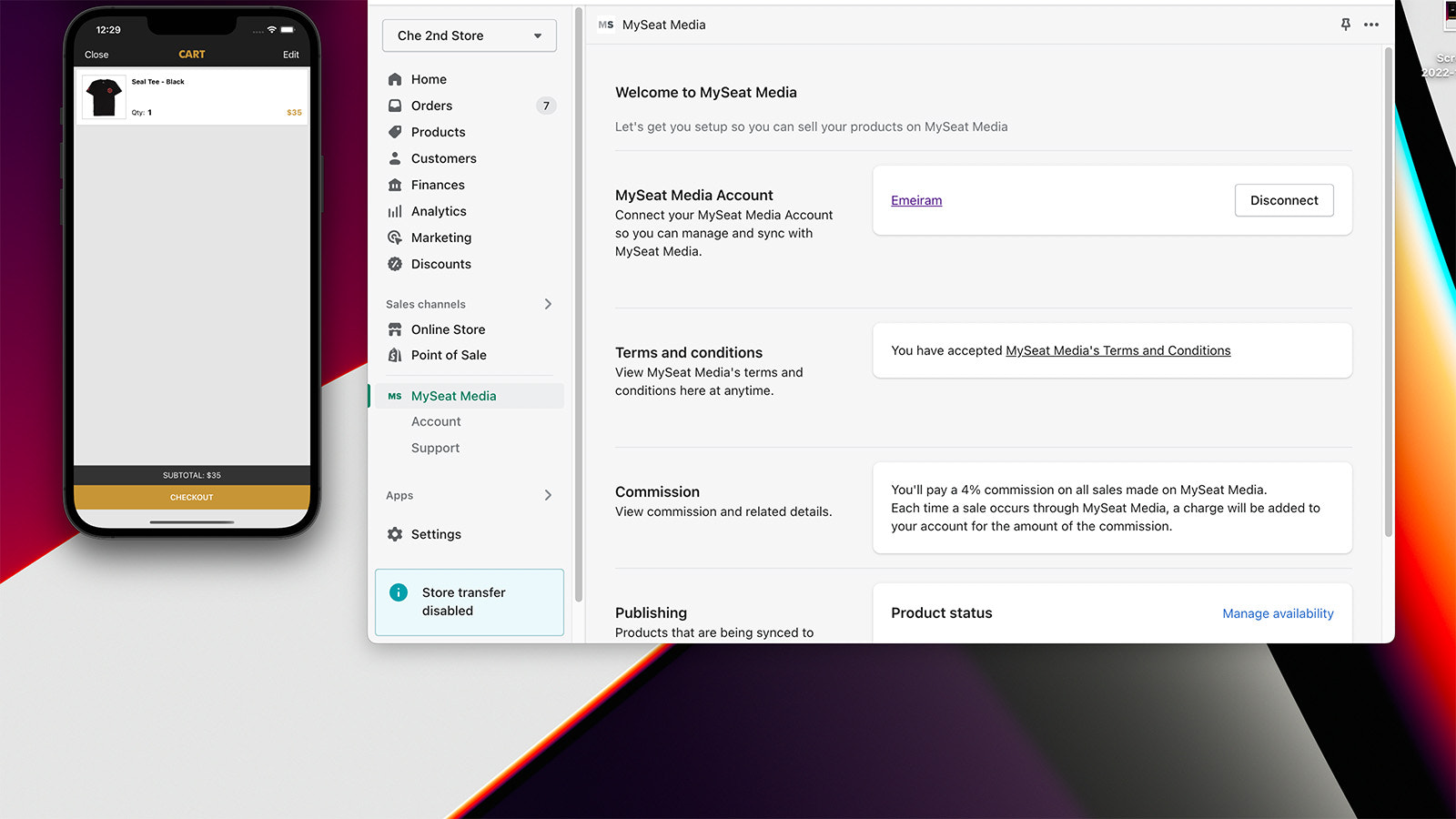Open the Support sub-item
The width and height of the screenshot is (1456, 819).
click(435, 448)
